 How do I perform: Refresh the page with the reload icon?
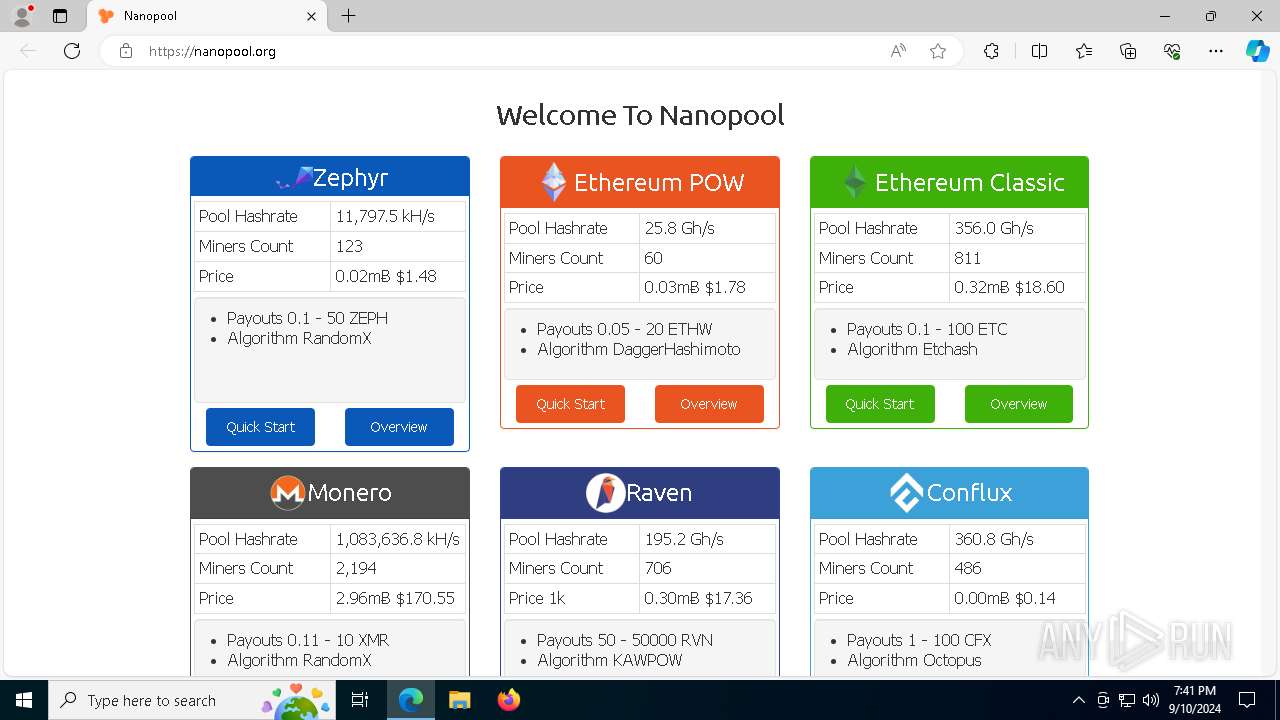(72, 51)
